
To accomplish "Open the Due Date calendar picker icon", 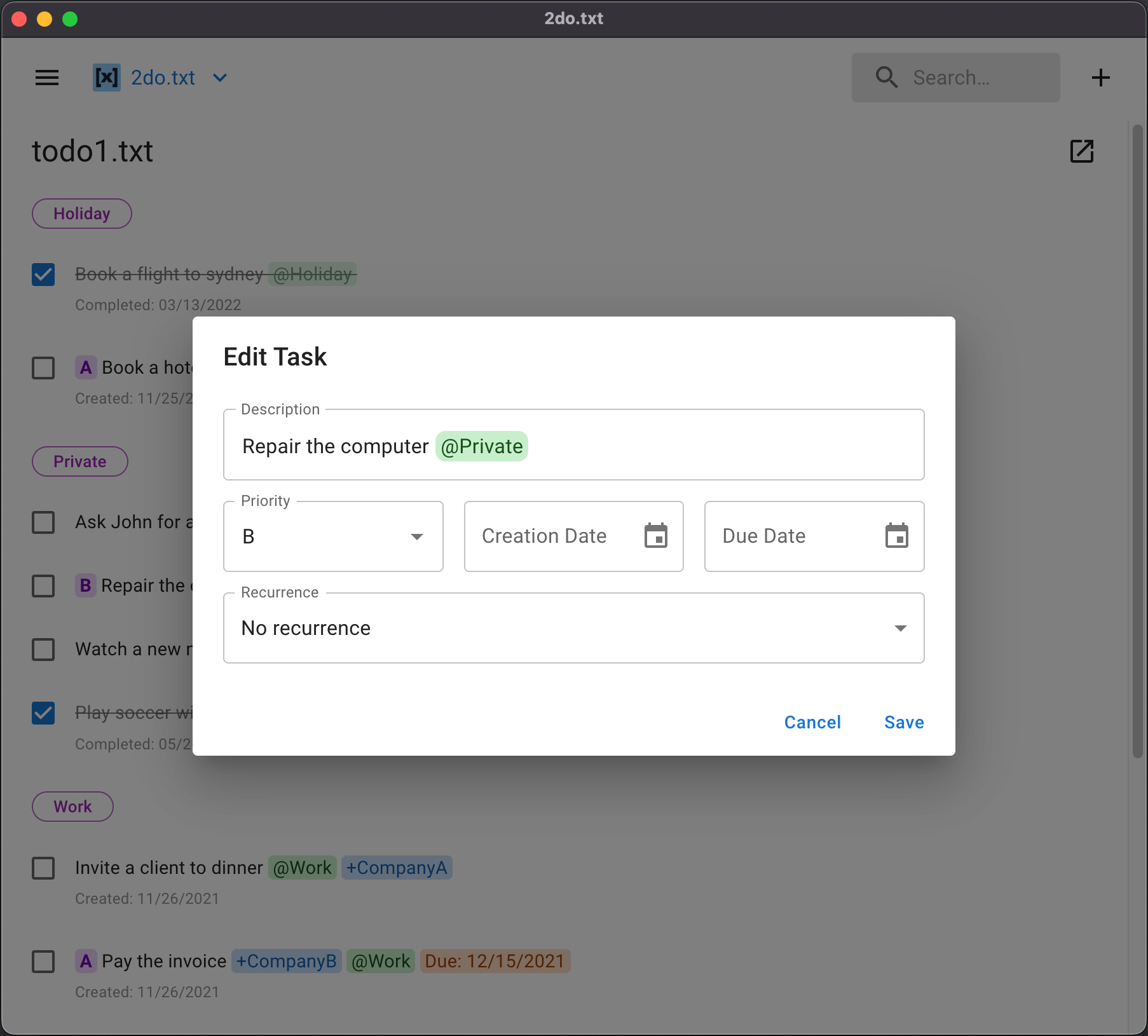I will click(896, 536).
